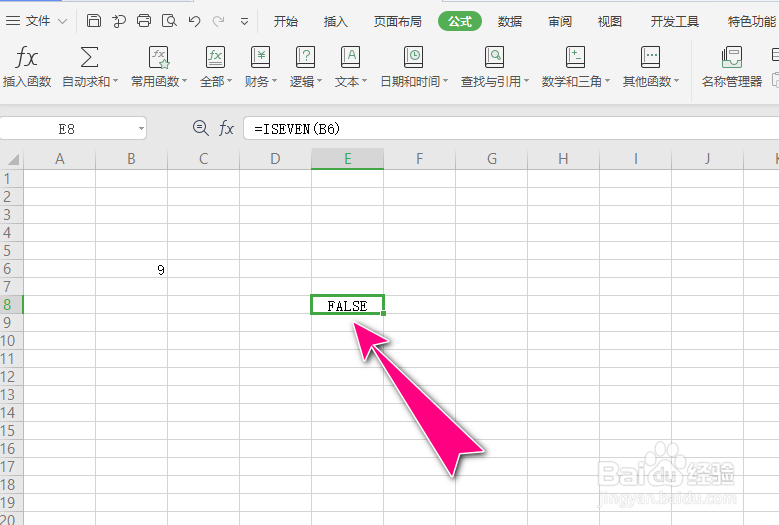Expand the quick access toolbar dropdown
Viewport: 779px width, 525px height.
click(244, 21)
